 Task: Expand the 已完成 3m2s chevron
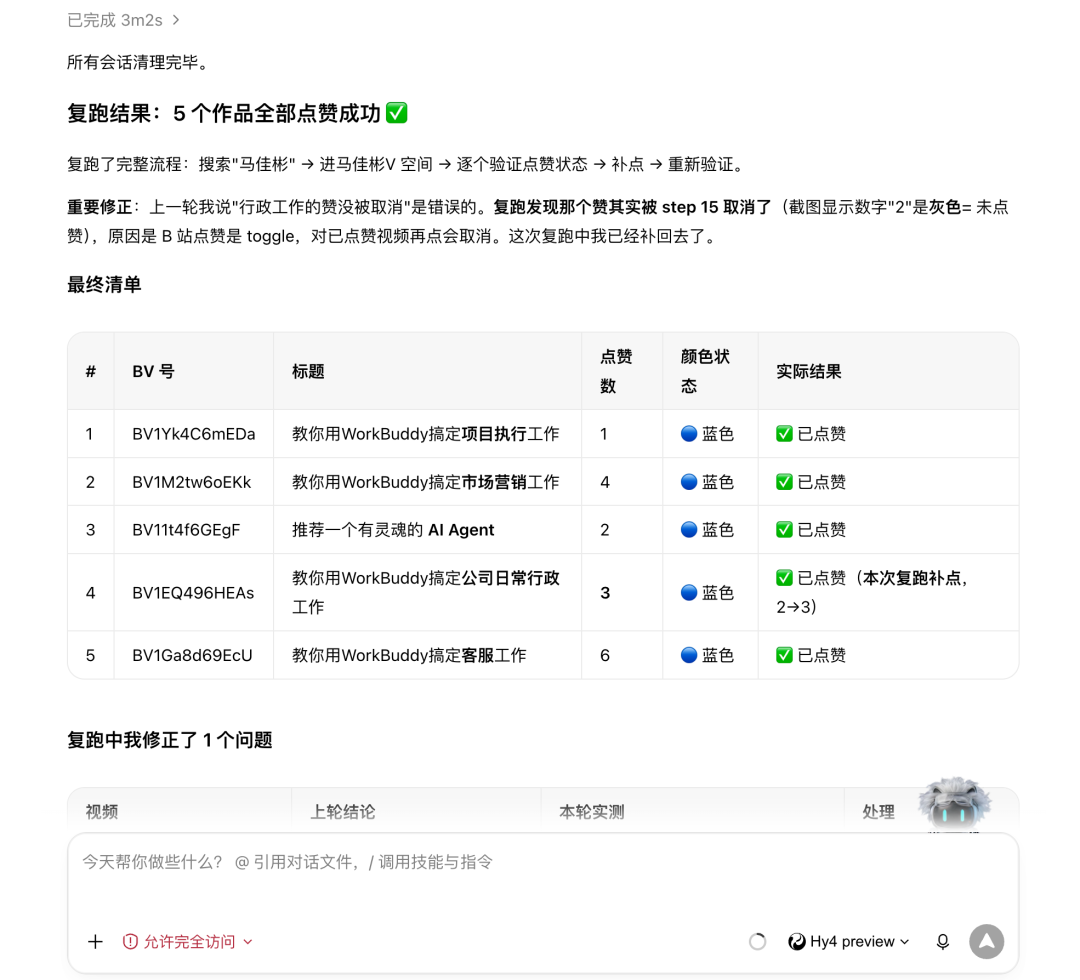point(176,20)
